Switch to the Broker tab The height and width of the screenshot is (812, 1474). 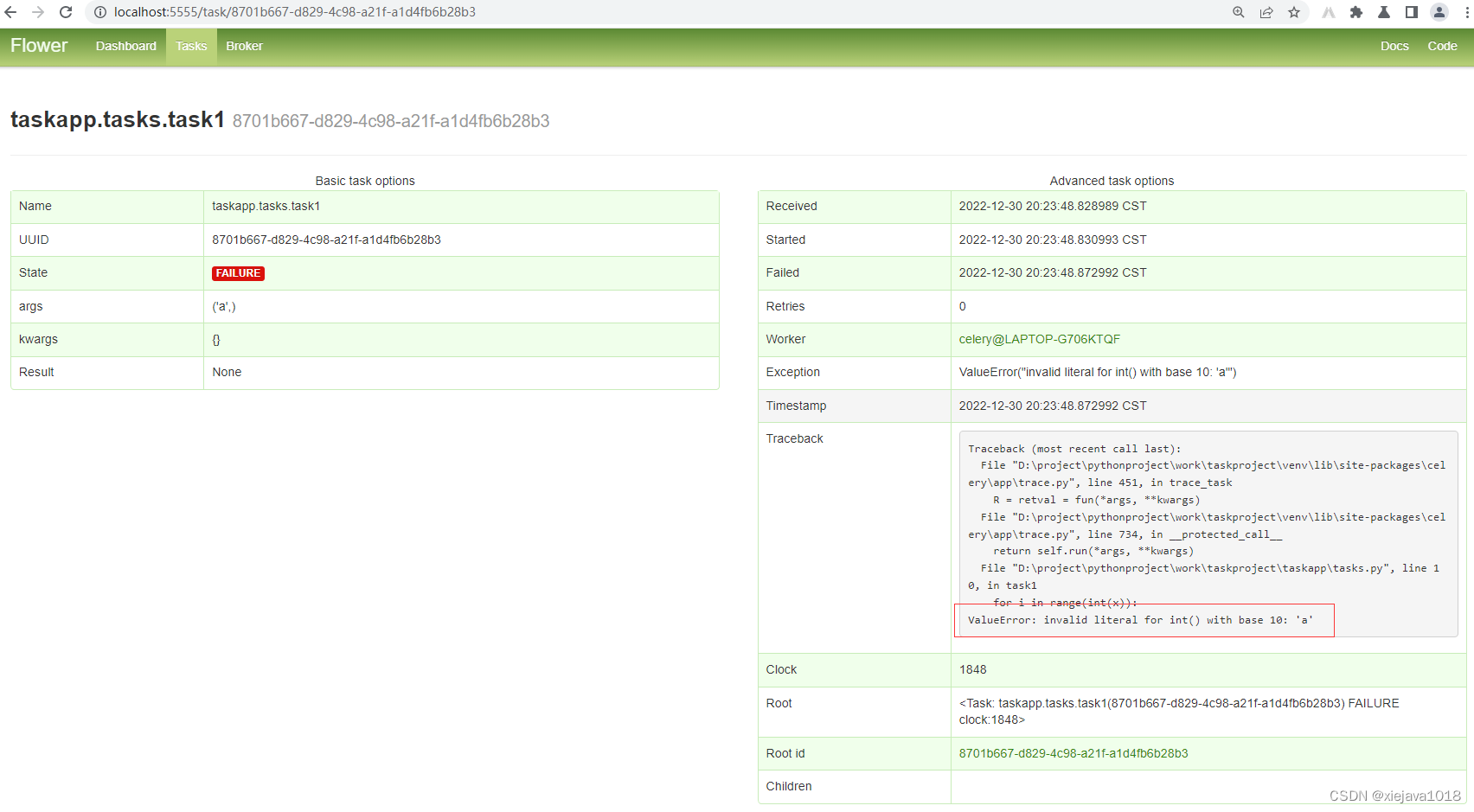tap(244, 46)
